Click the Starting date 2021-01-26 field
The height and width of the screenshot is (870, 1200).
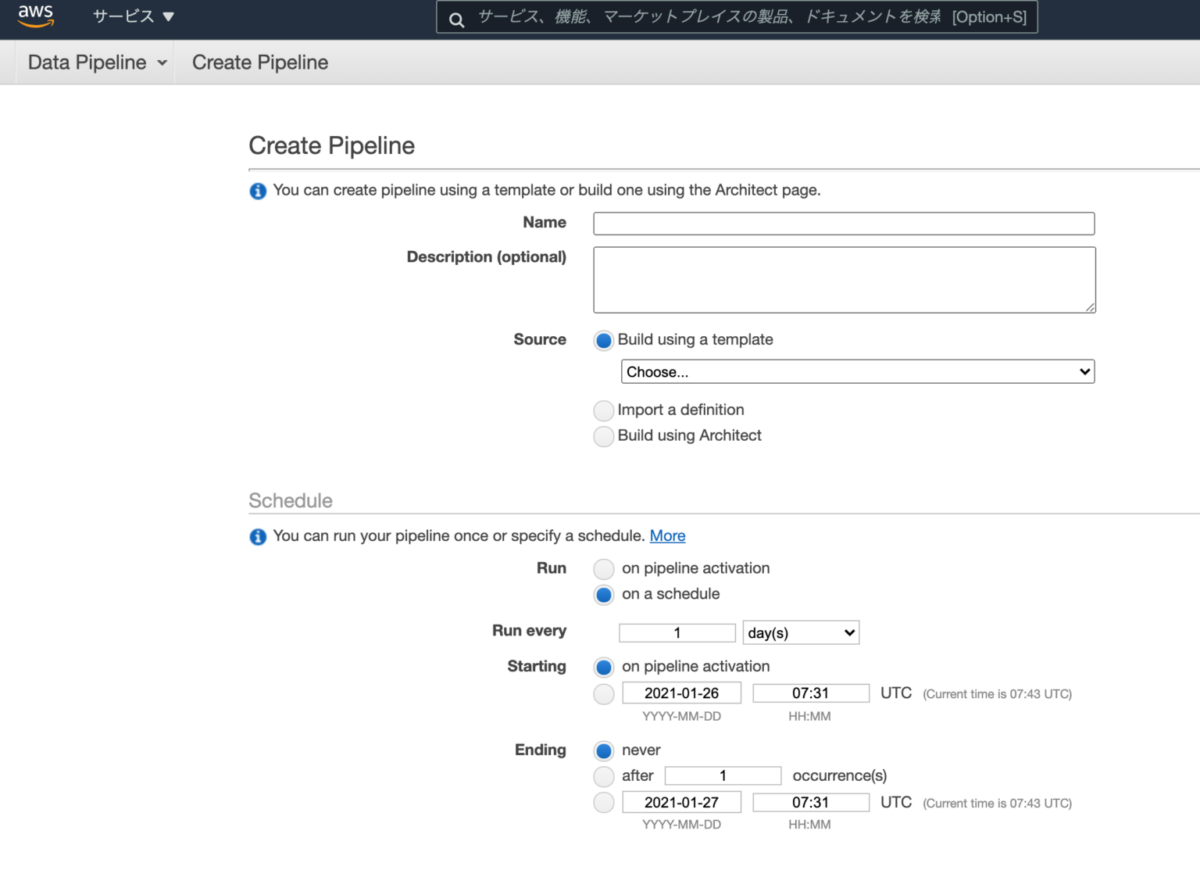(x=682, y=693)
